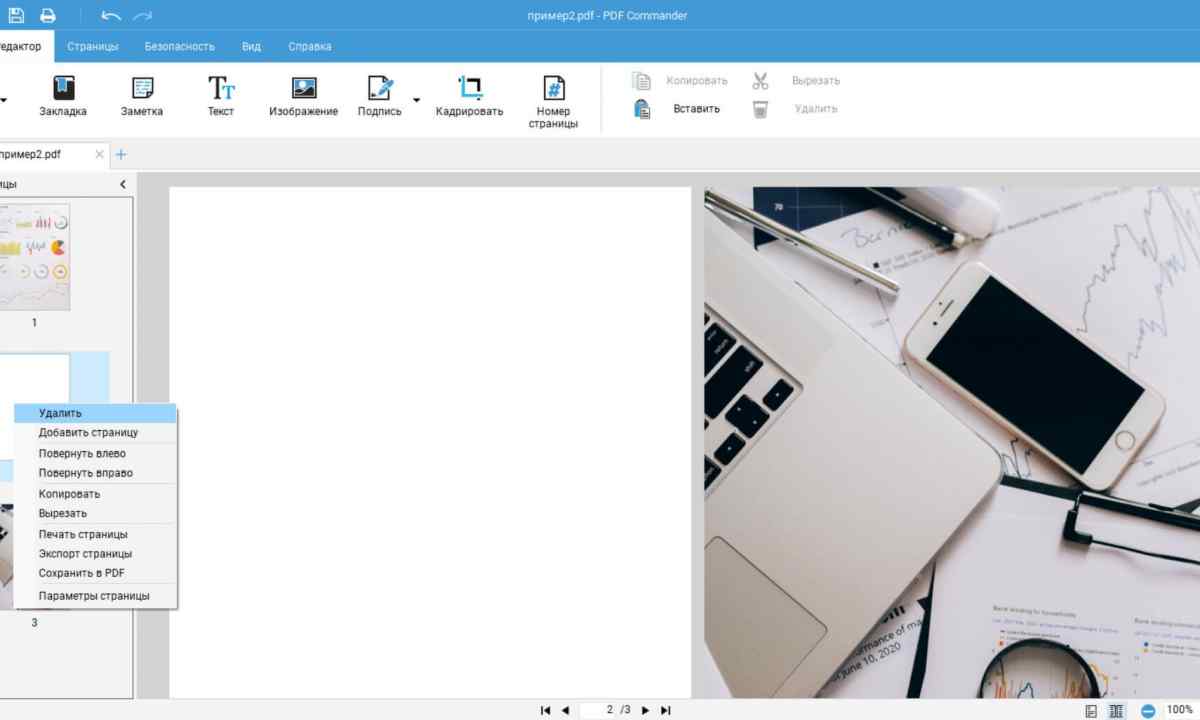The image size is (1200, 720).
Task: Open the Подпись dropdown arrow
Action: (416, 100)
